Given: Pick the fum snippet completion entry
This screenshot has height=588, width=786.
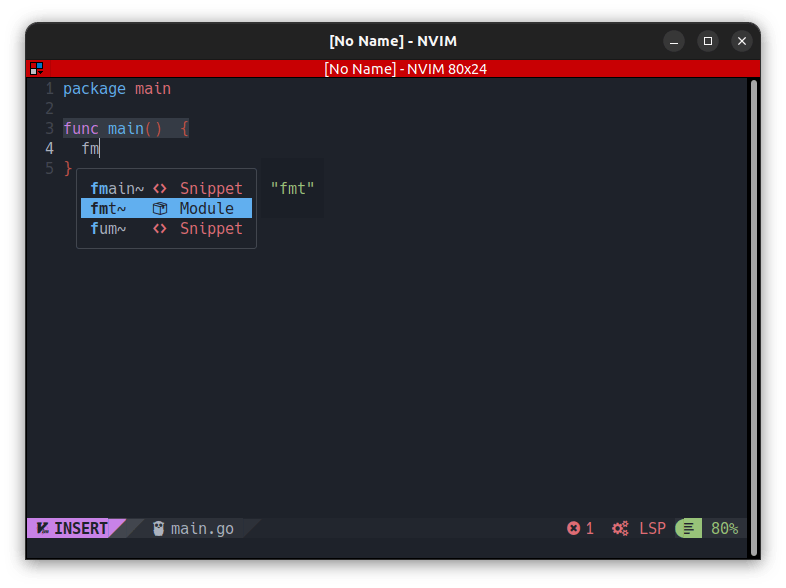Looking at the screenshot, I should (166, 228).
